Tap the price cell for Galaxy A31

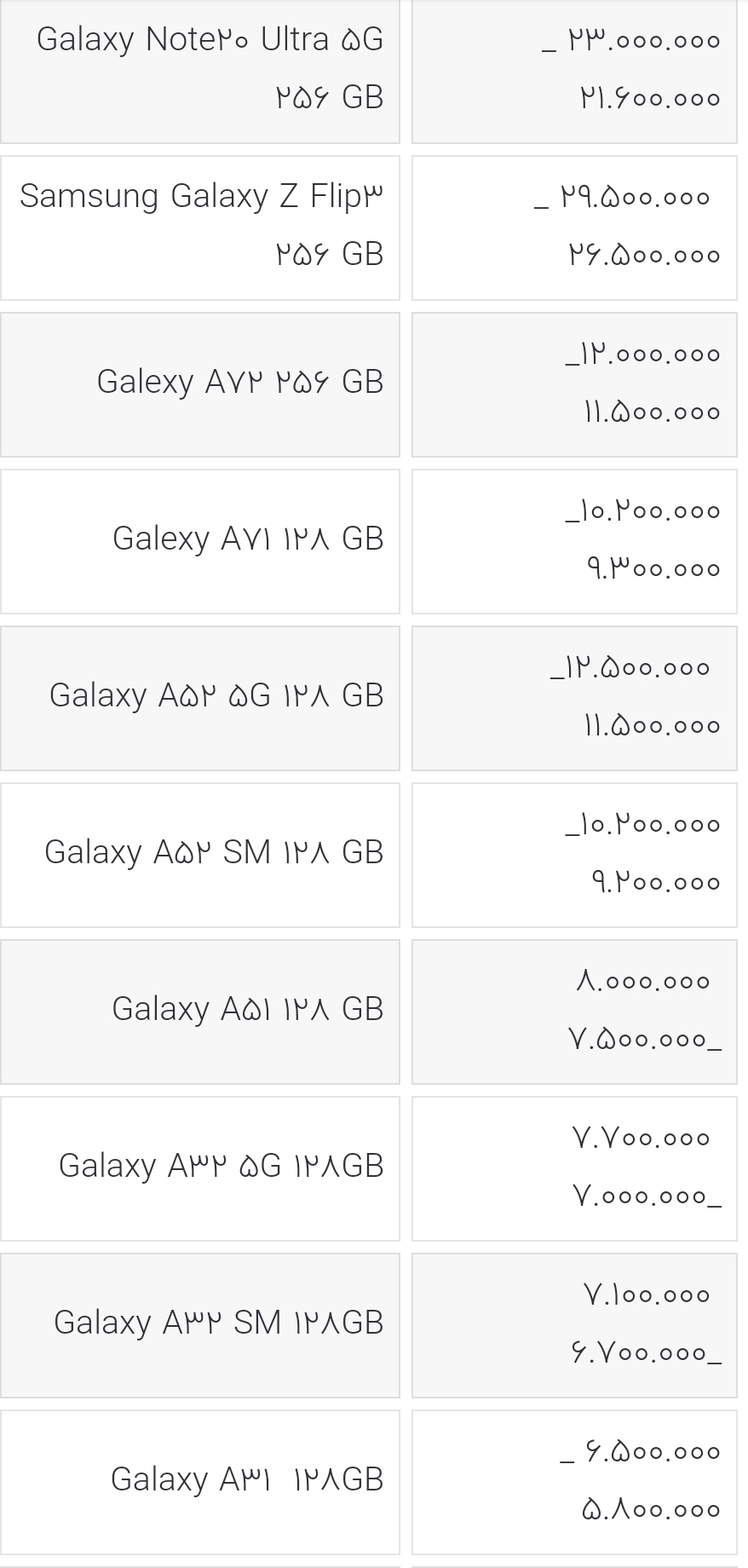[x=574, y=1481]
